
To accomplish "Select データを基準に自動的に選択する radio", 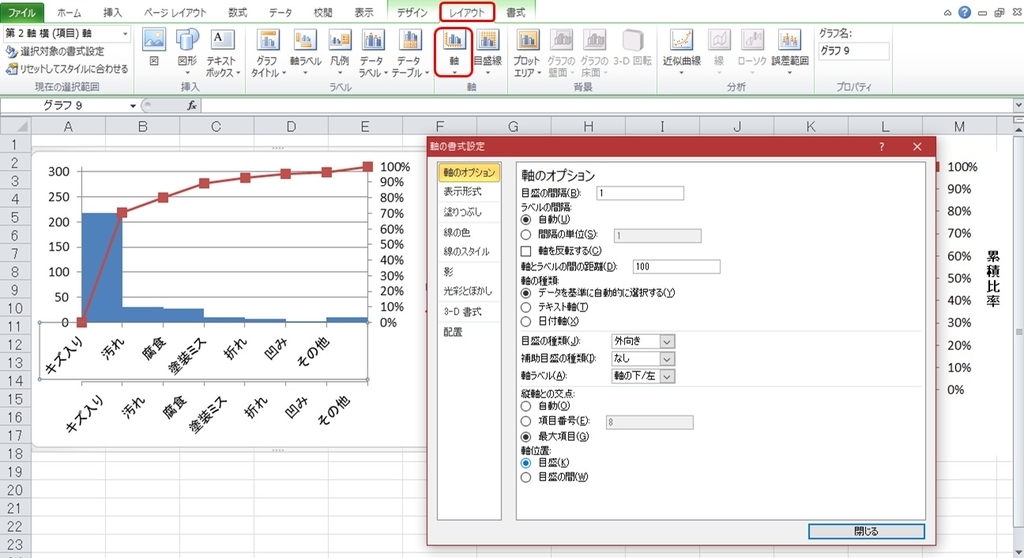I will point(526,293).
